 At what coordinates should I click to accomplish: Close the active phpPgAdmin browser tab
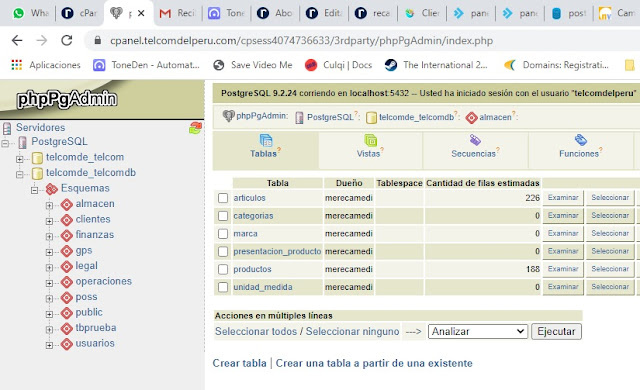[141, 13]
